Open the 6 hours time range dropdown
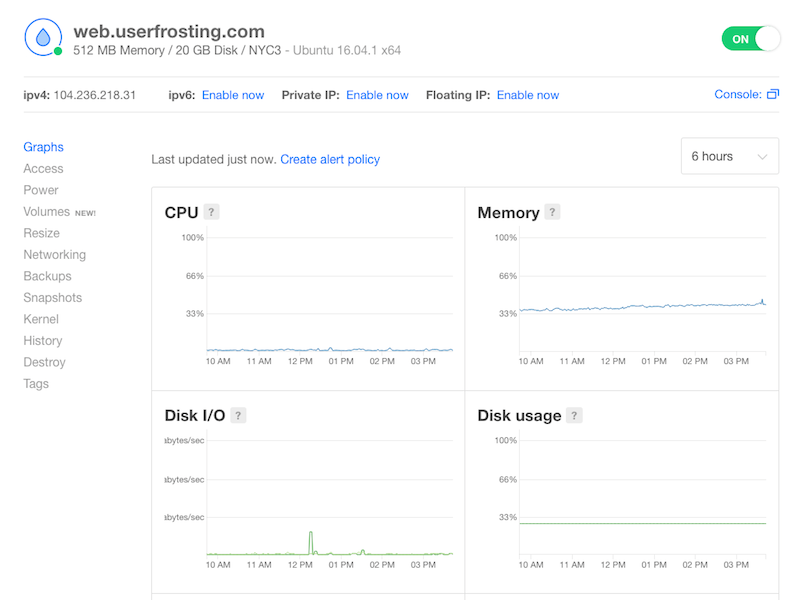This screenshot has width=800, height=600. point(729,157)
